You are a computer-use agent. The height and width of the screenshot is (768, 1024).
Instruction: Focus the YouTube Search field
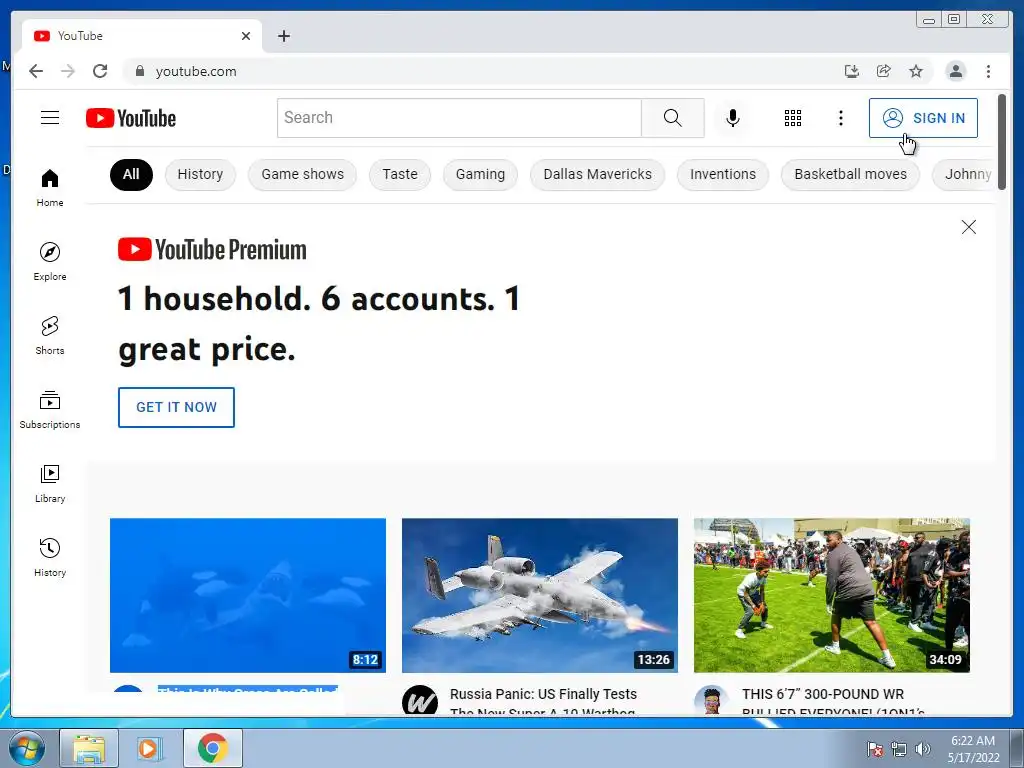pos(459,118)
